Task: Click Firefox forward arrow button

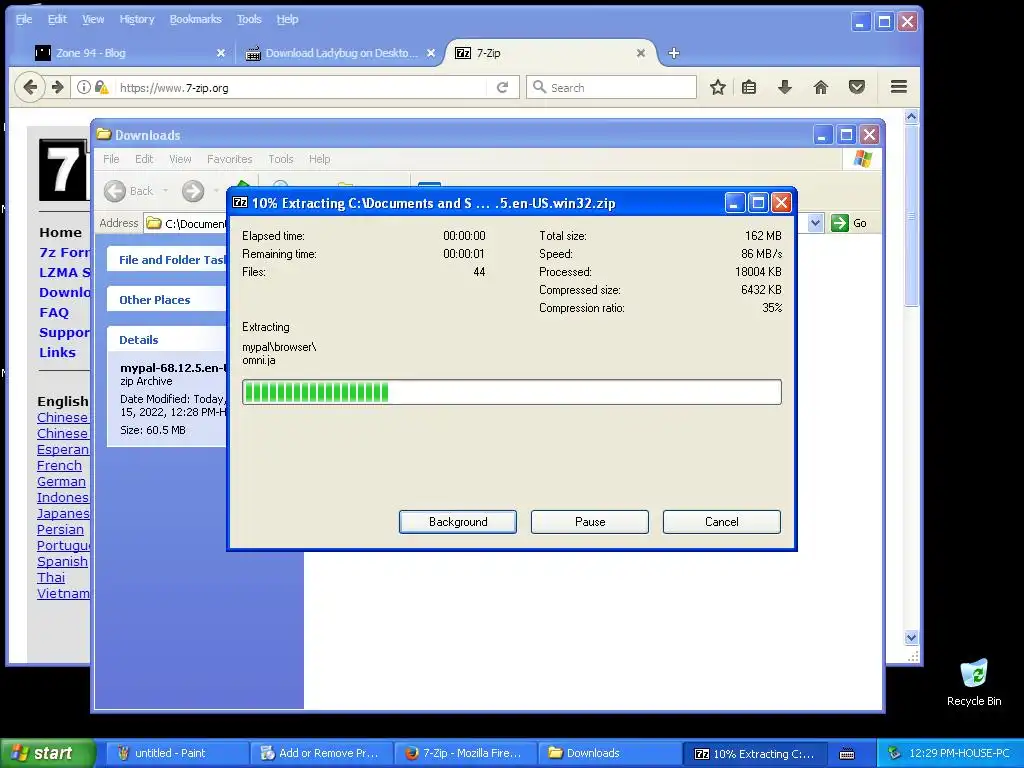Action: pyautogui.click(x=57, y=87)
